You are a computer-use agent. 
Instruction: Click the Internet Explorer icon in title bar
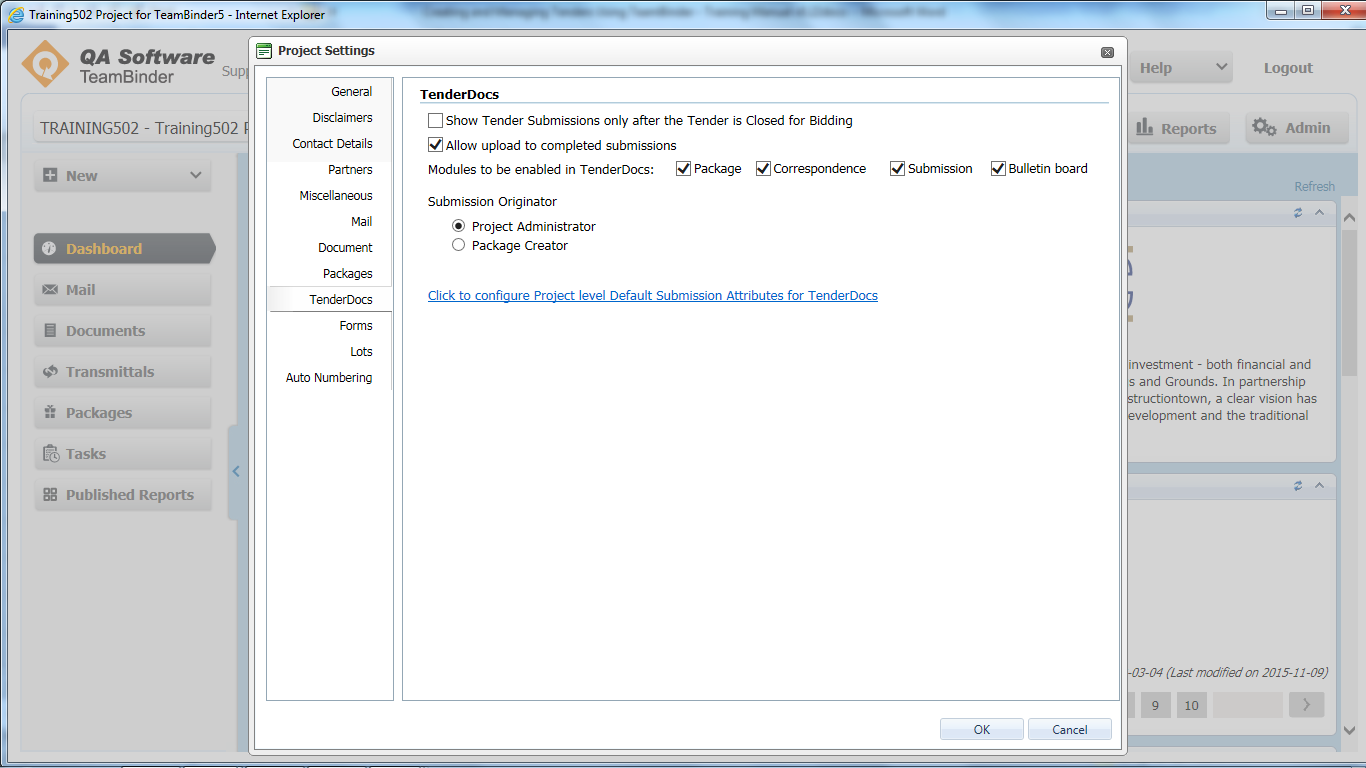click(x=16, y=15)
